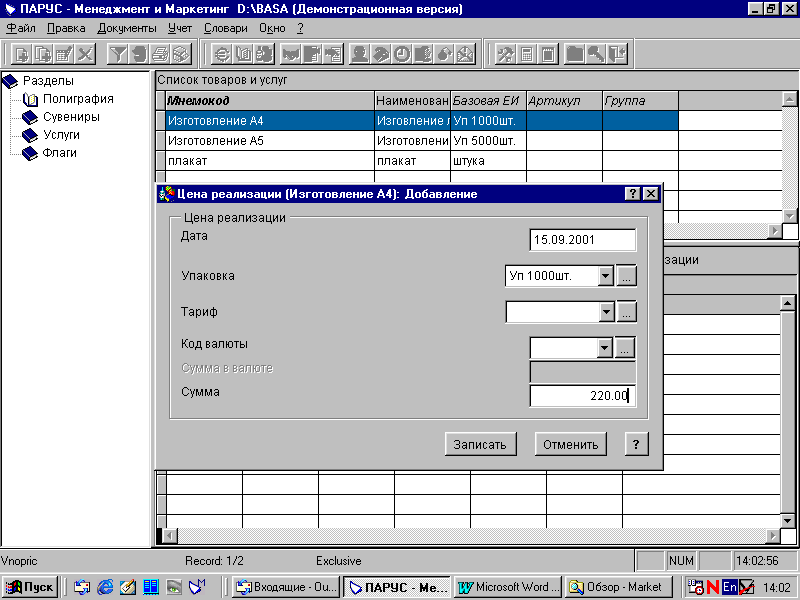Click the Разделы root node
The height and width of the screenshot is (600, 800).
click(x=48, y=81)
